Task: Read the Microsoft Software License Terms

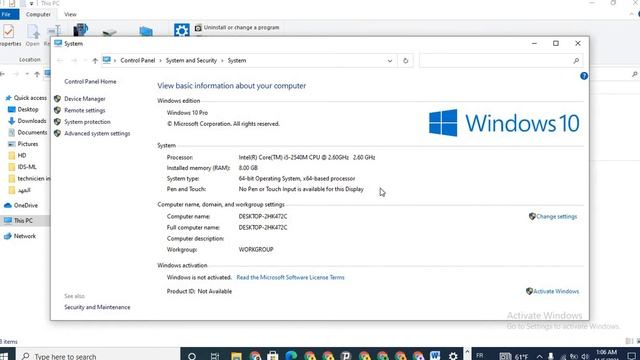Action: [290, 278]
